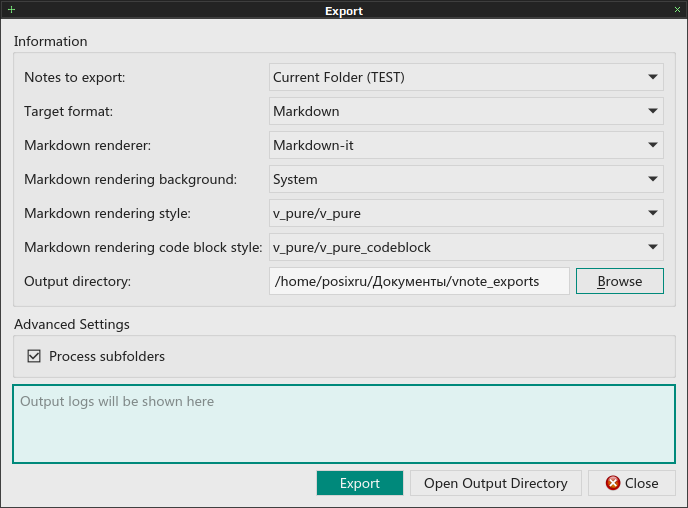Open the Markdown rendering background dropdown

click(x=466, y=179)
